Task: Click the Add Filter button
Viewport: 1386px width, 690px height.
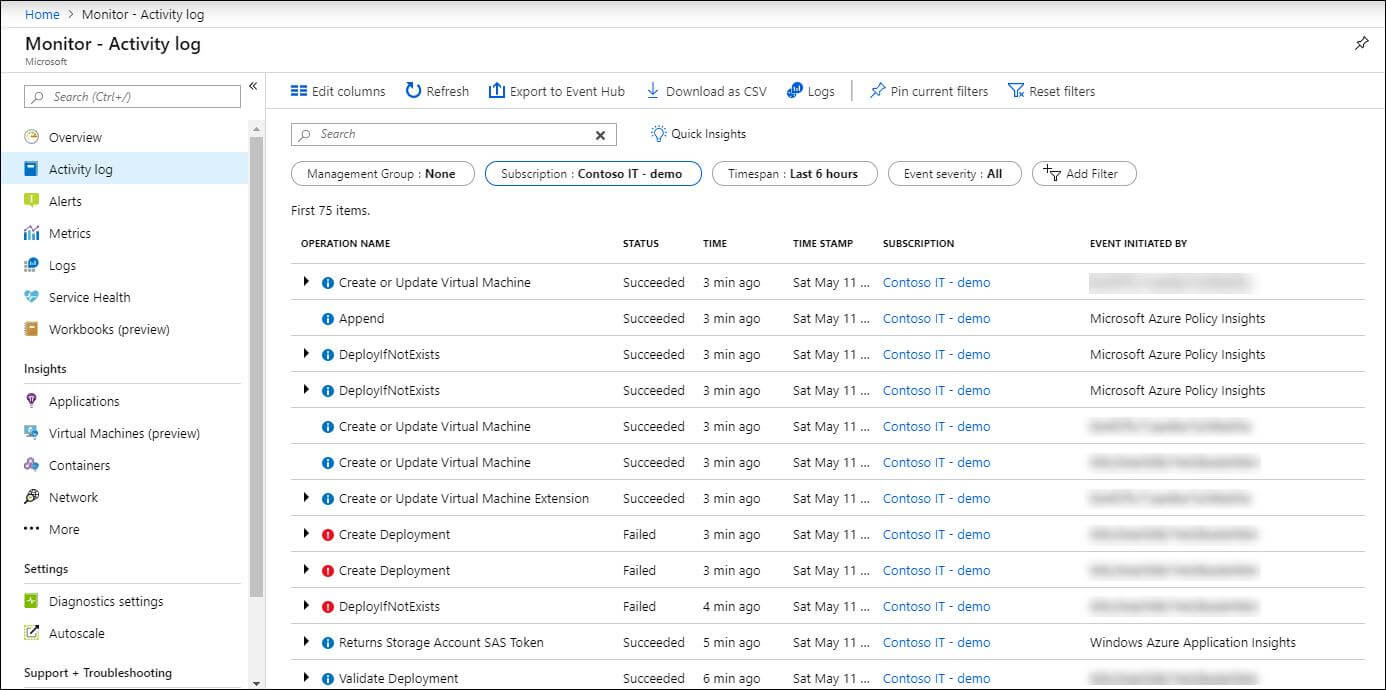Action: pyautogui.click(x=1084, y=174)
